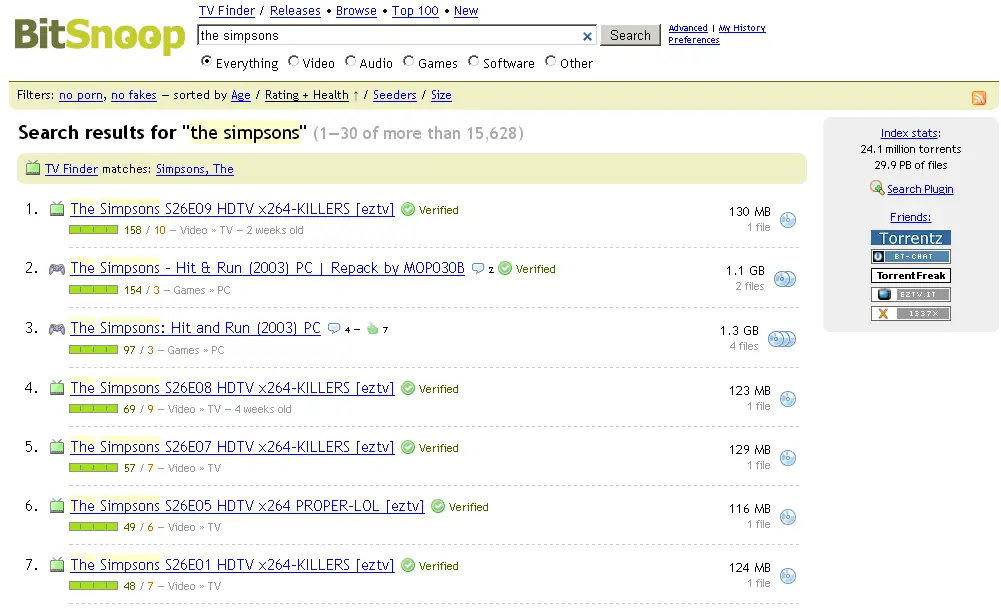The image size is (1001, 609).
Task: Click Torrentz friend banner
Action: 910,238
